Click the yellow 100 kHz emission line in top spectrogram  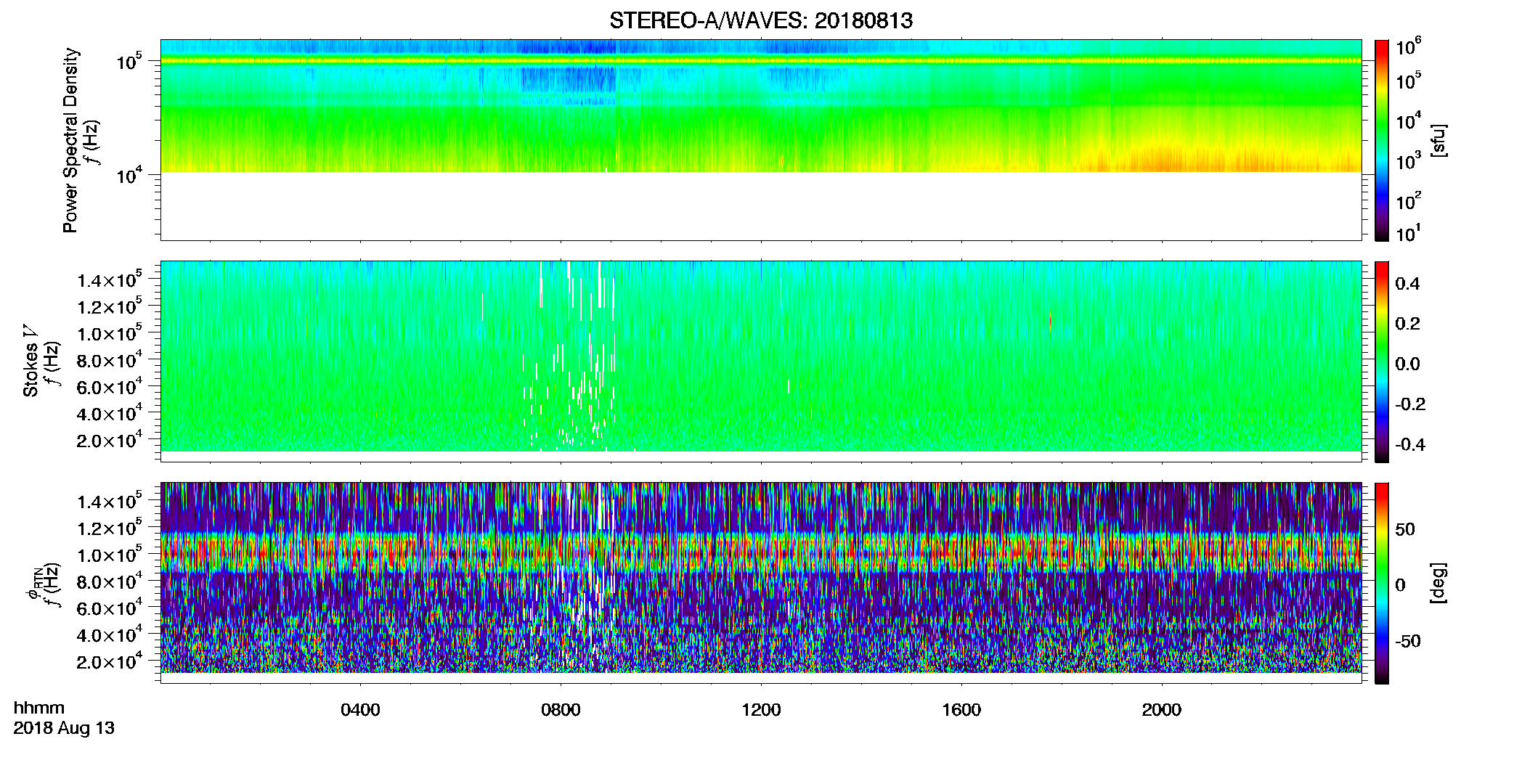coord(761,61)
